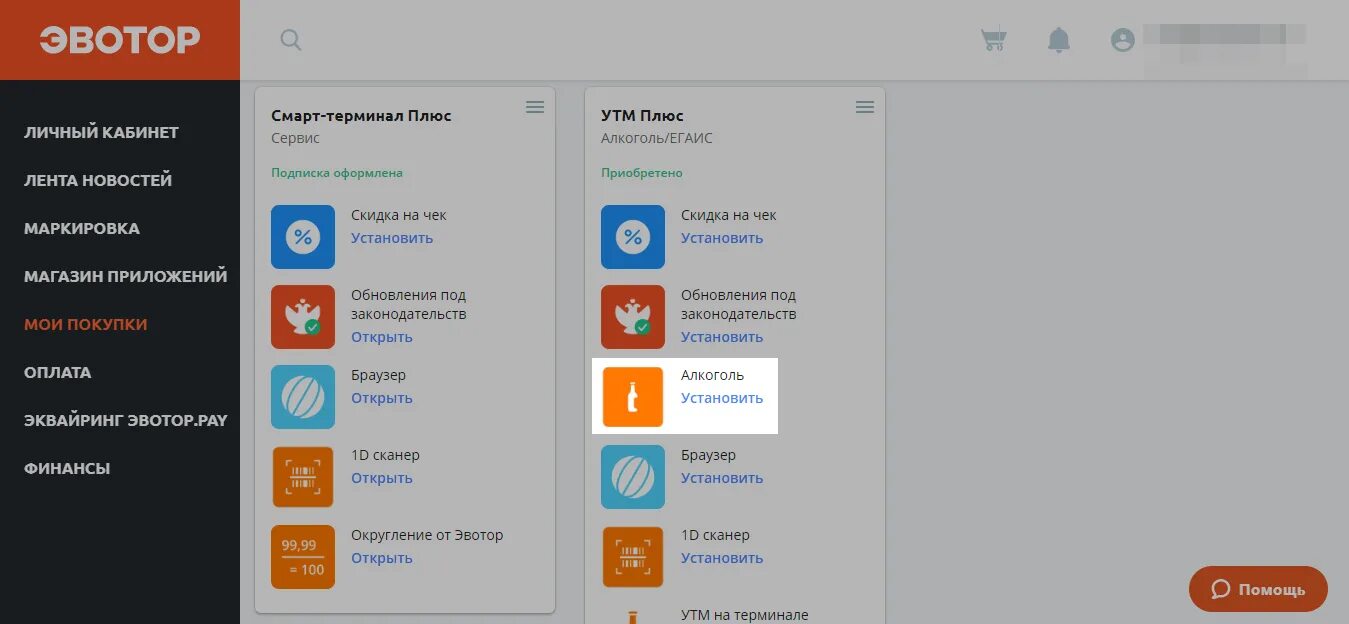This screenshot has width=1349, height=624.
Task: Open the search magnifier icon
Action: [291, 40]
